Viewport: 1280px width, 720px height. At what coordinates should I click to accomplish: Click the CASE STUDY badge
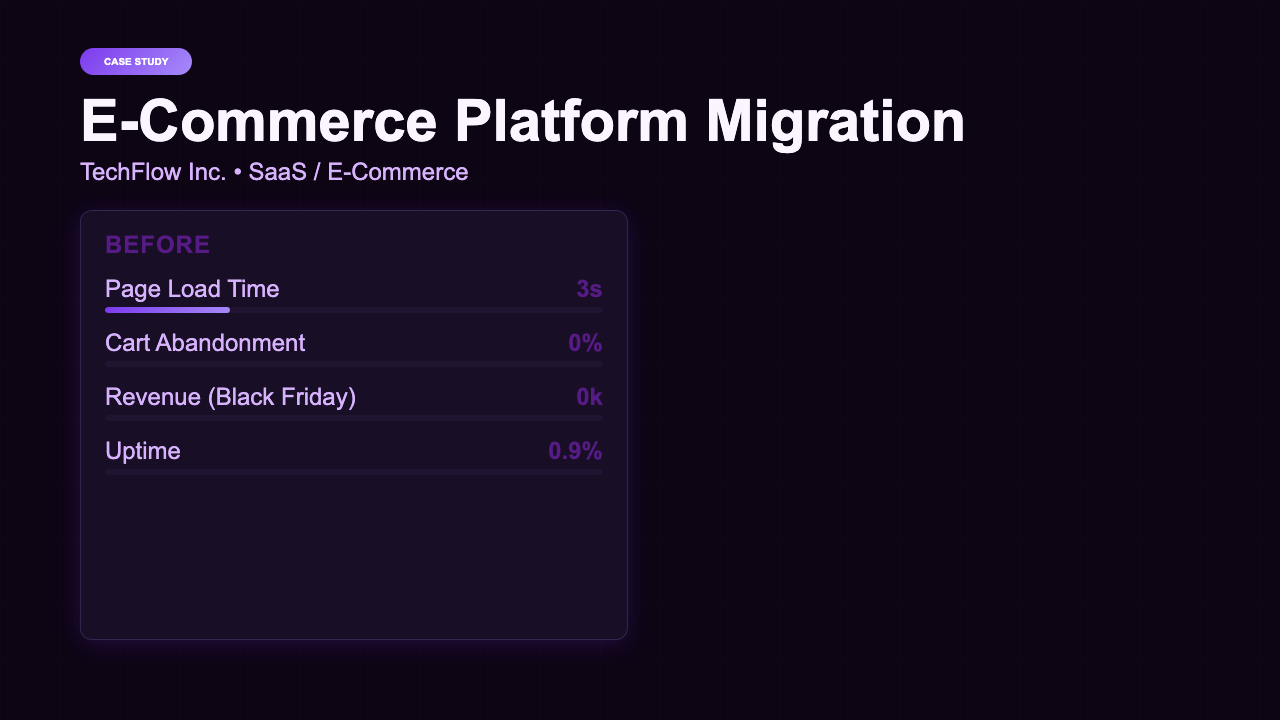click(x=136, y=61)
